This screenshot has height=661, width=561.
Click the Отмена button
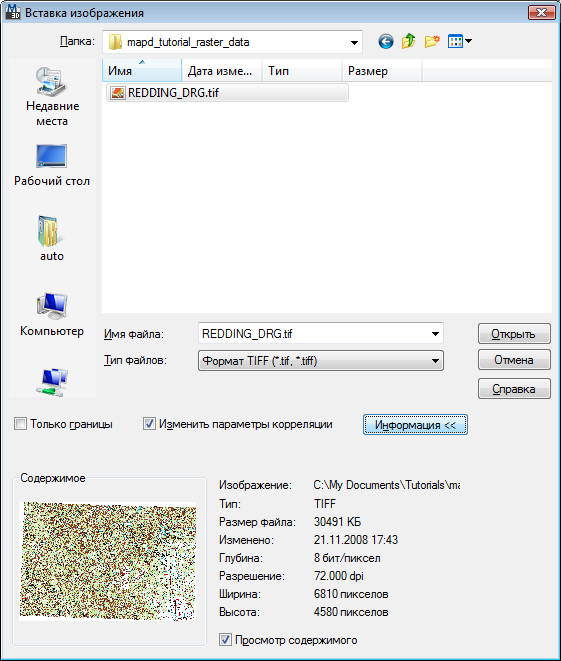(x=514, y=360)
